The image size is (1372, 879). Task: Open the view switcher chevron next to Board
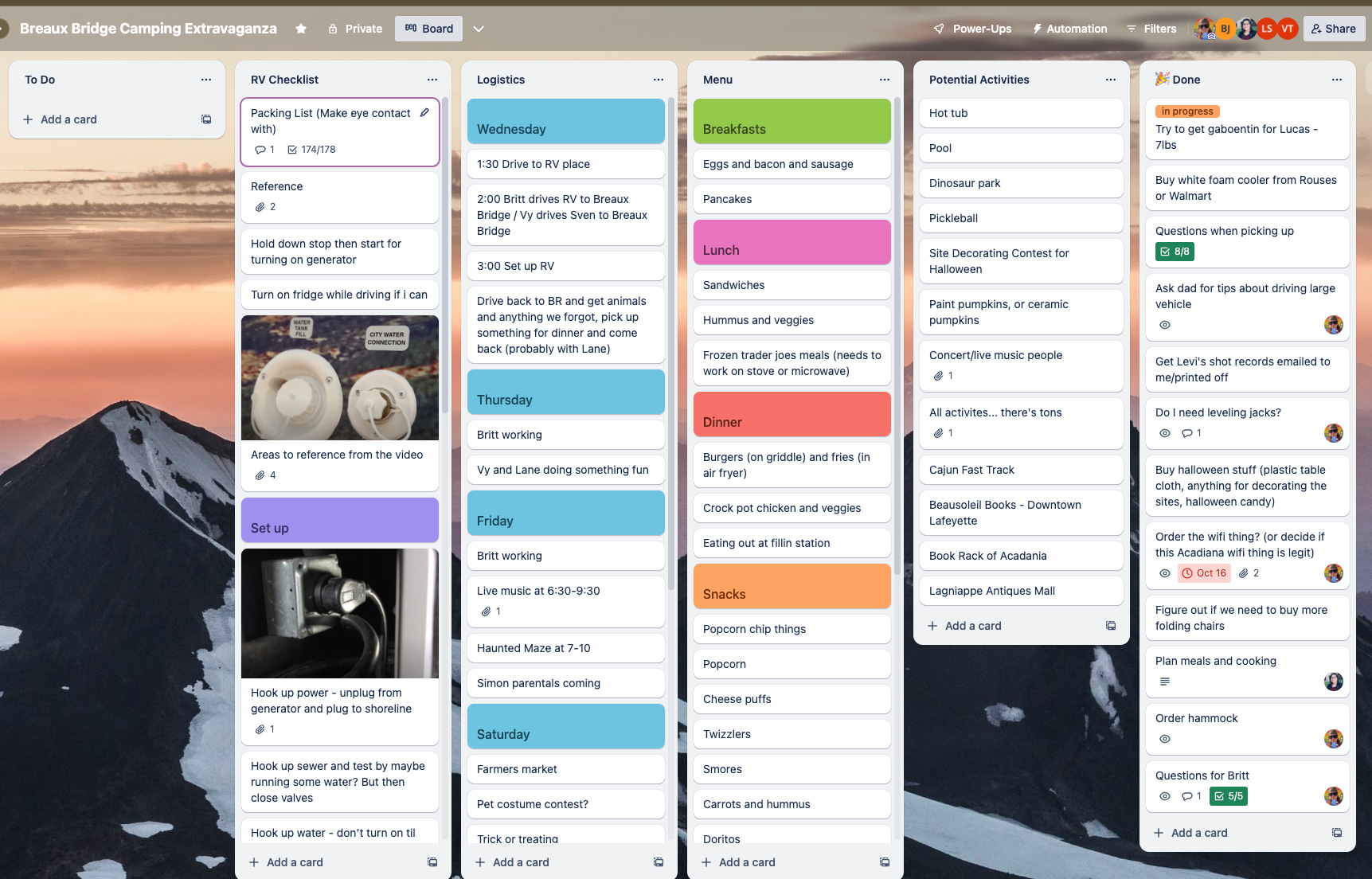[x=479, y=28]
